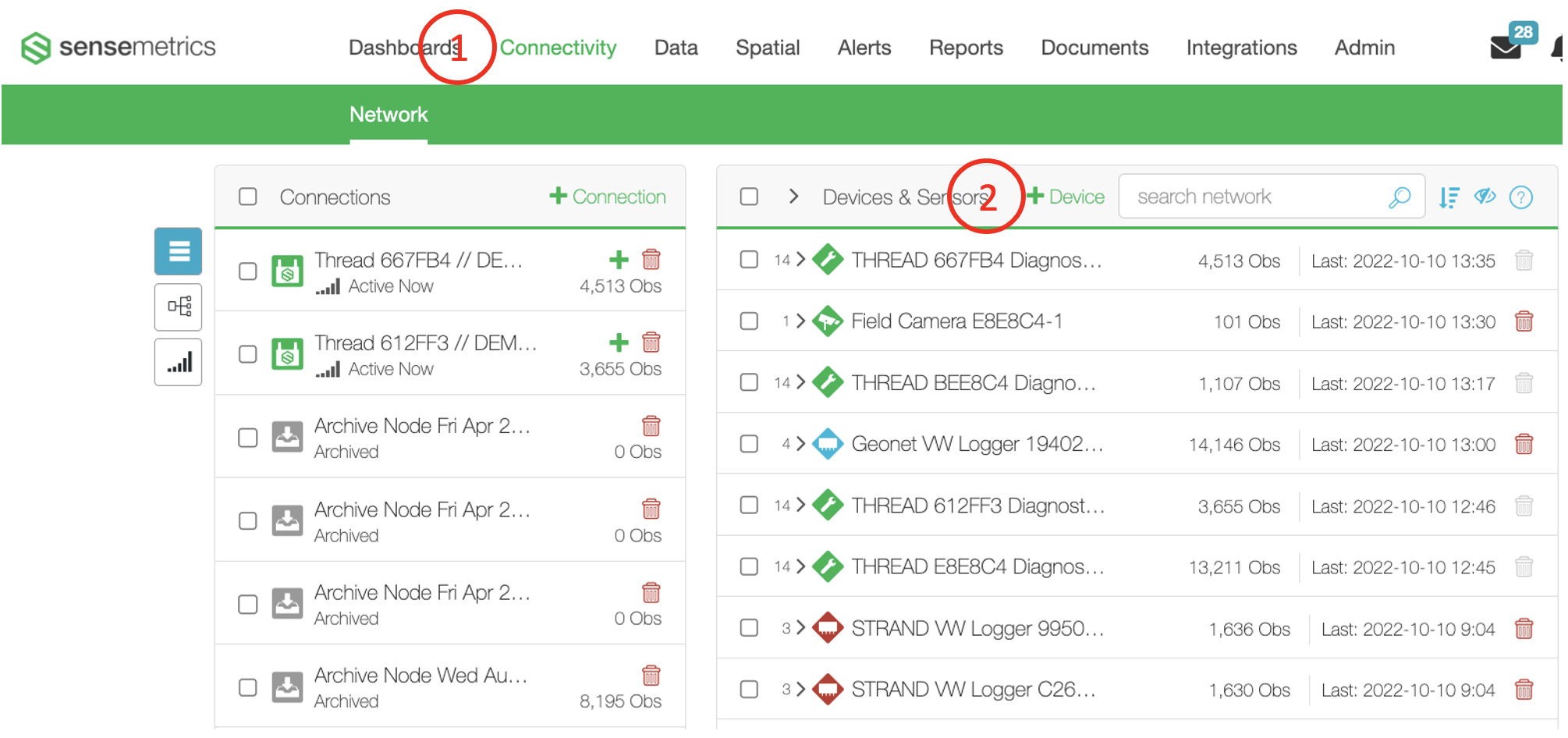The image size is (1568, 738).
Task: Click the sort order icon
Action: (x=1449, y=197)
